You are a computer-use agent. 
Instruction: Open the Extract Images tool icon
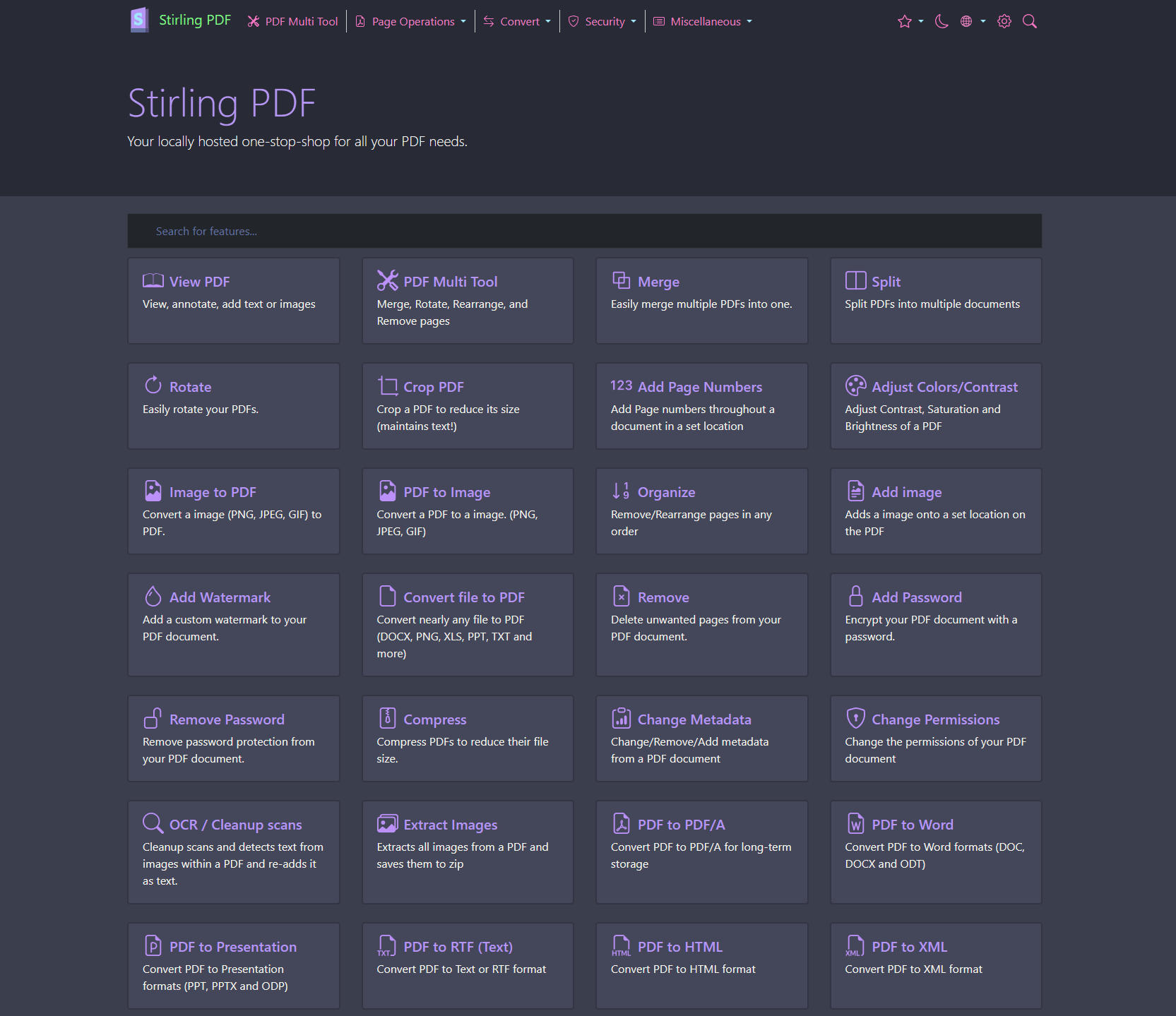click(x=387, y=823)
